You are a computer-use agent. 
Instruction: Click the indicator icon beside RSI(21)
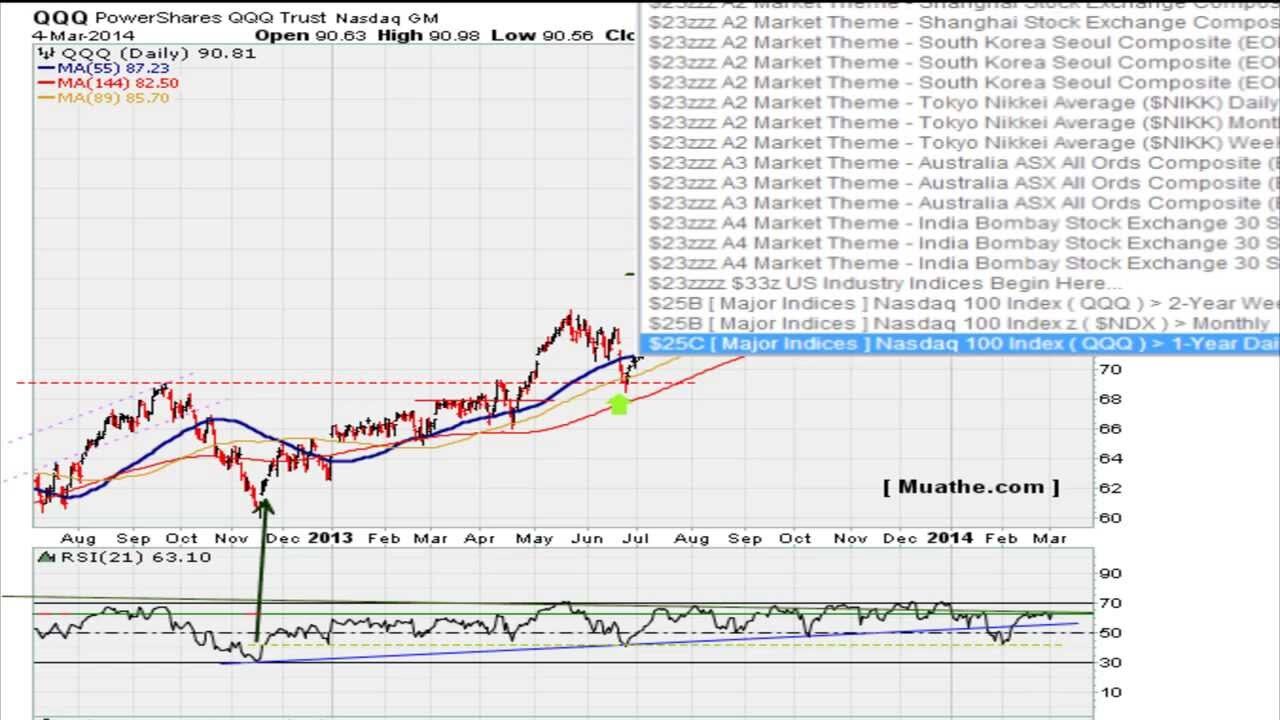click(46, 557)
